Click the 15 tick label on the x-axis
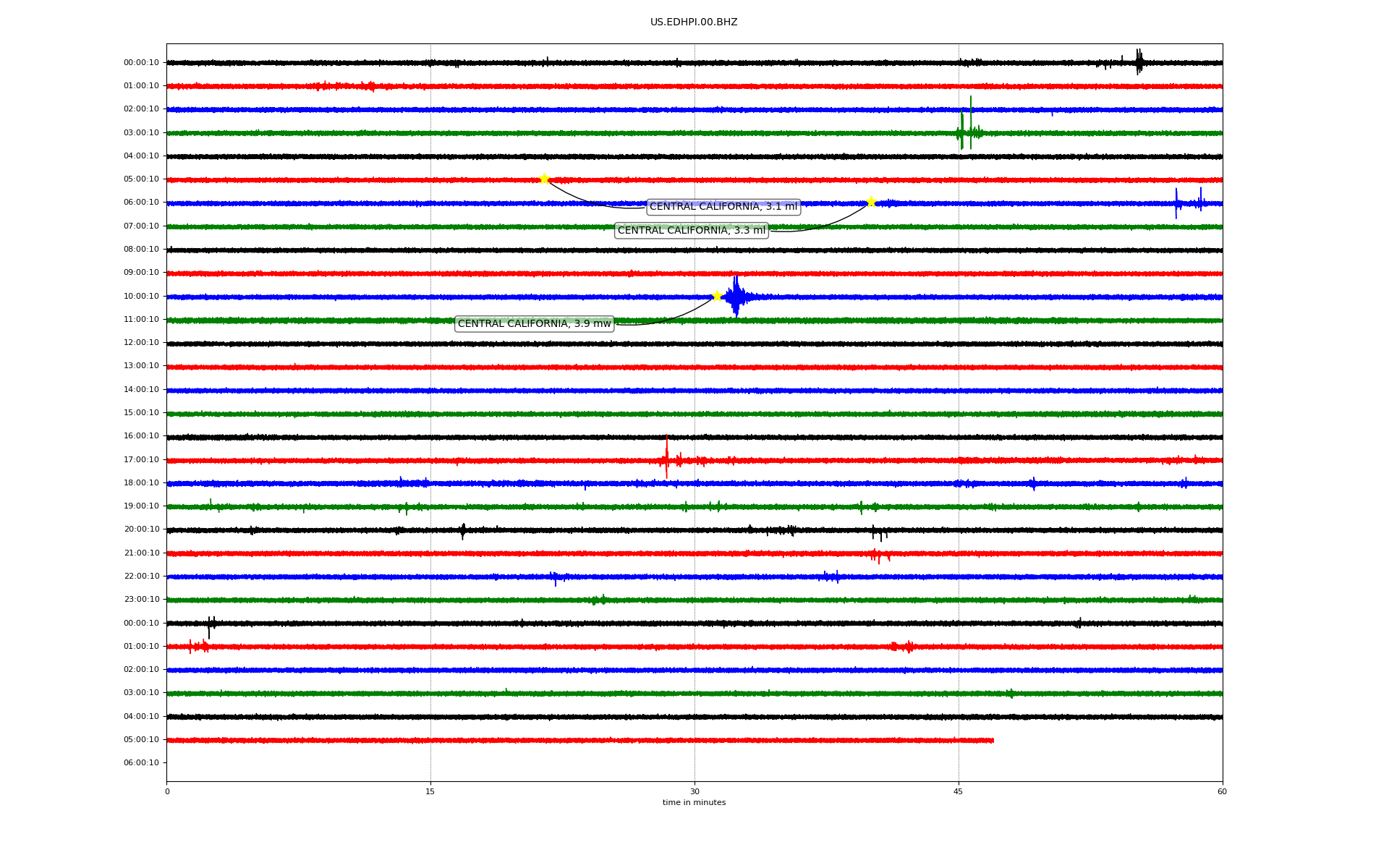This screenshot has height=868, width=1389. coord(430,791)
